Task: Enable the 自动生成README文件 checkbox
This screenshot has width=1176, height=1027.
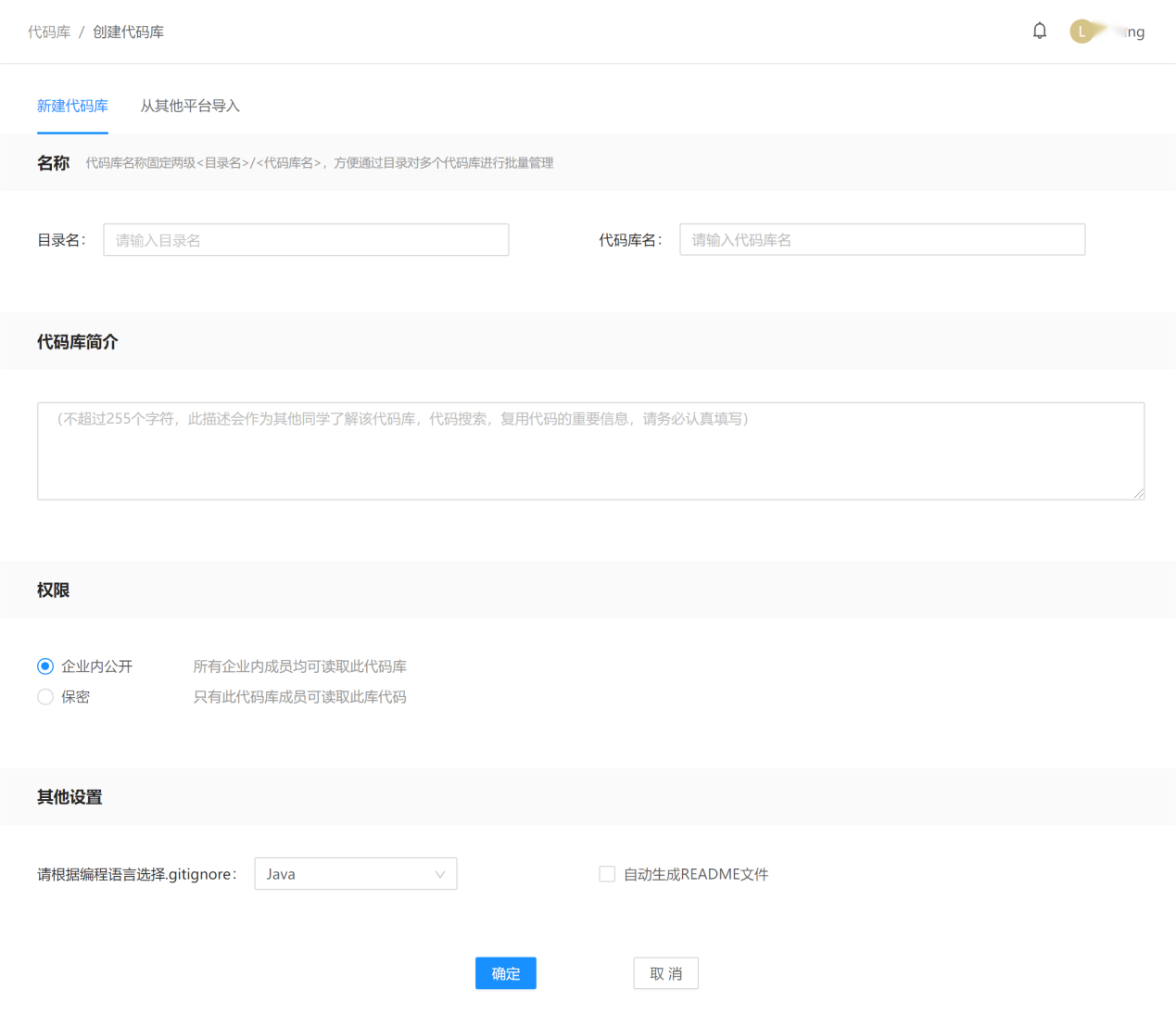Action: 607,874
